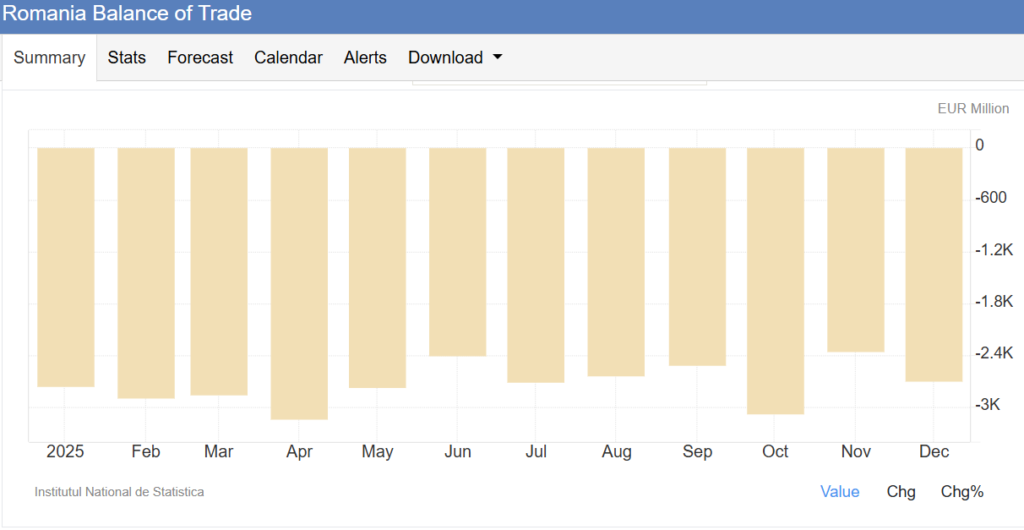Click the Romania Balance of Trade title
This screenshot has height=530, width=1024.
point(127,14)
